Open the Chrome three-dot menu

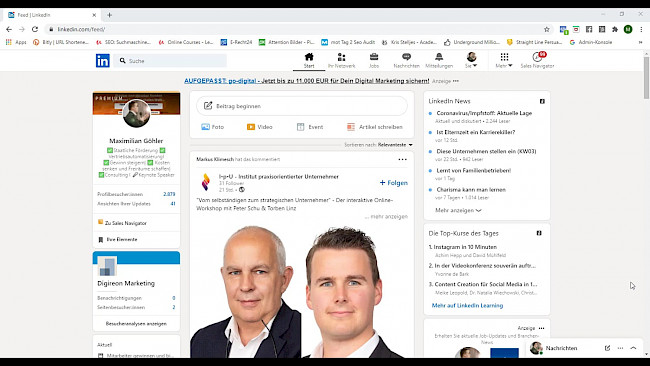(641, 29)
